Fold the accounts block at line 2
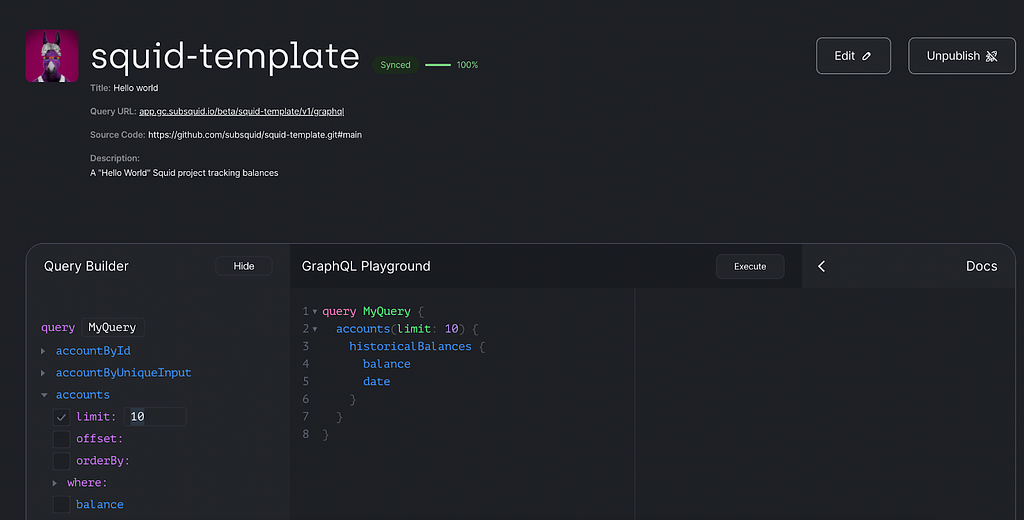The height and width of the screenshot is (520, 1024). point(315,329)
